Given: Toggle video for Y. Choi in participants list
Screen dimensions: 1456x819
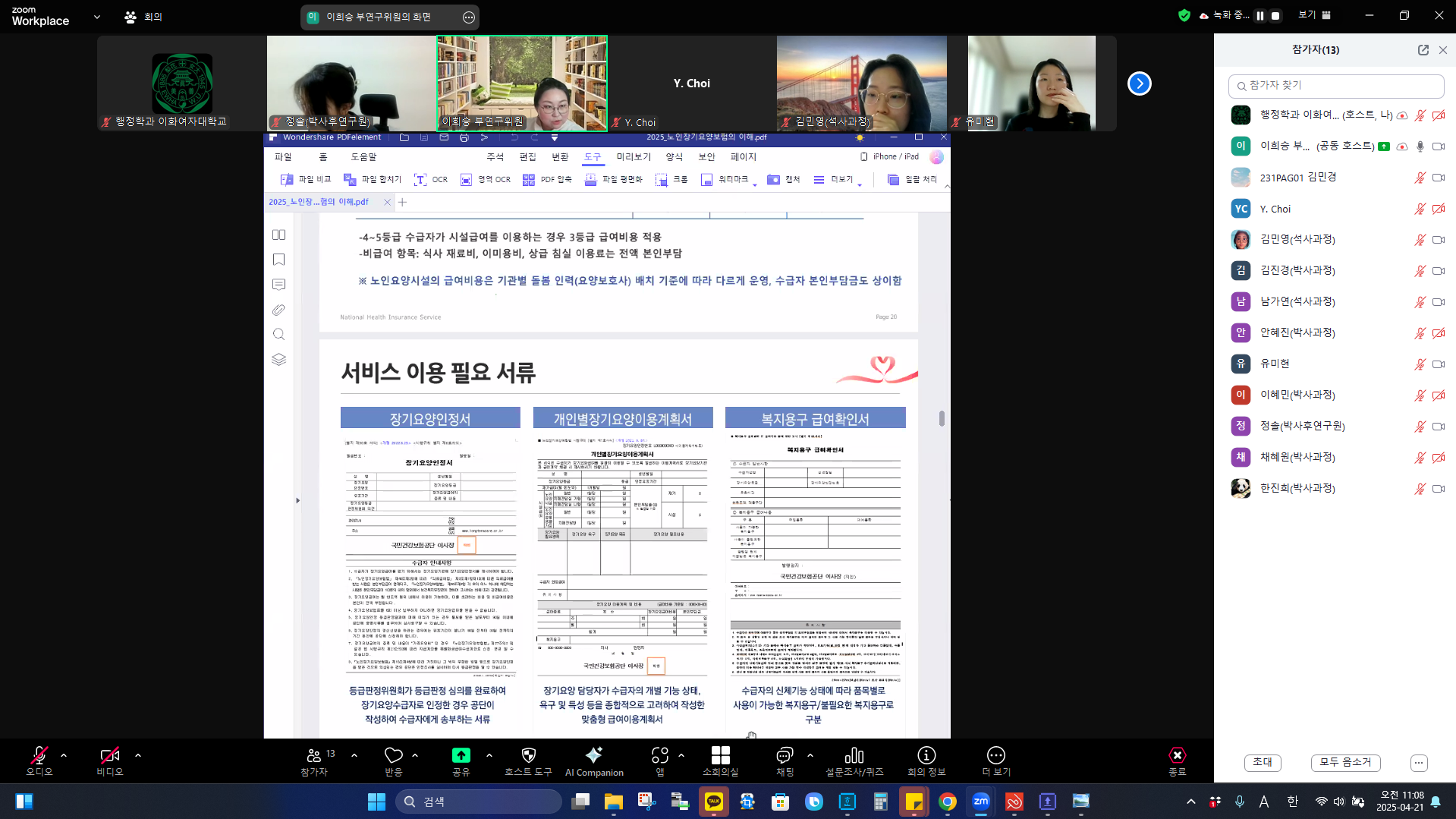Looking at the screenshot, I should (1438, 209).
